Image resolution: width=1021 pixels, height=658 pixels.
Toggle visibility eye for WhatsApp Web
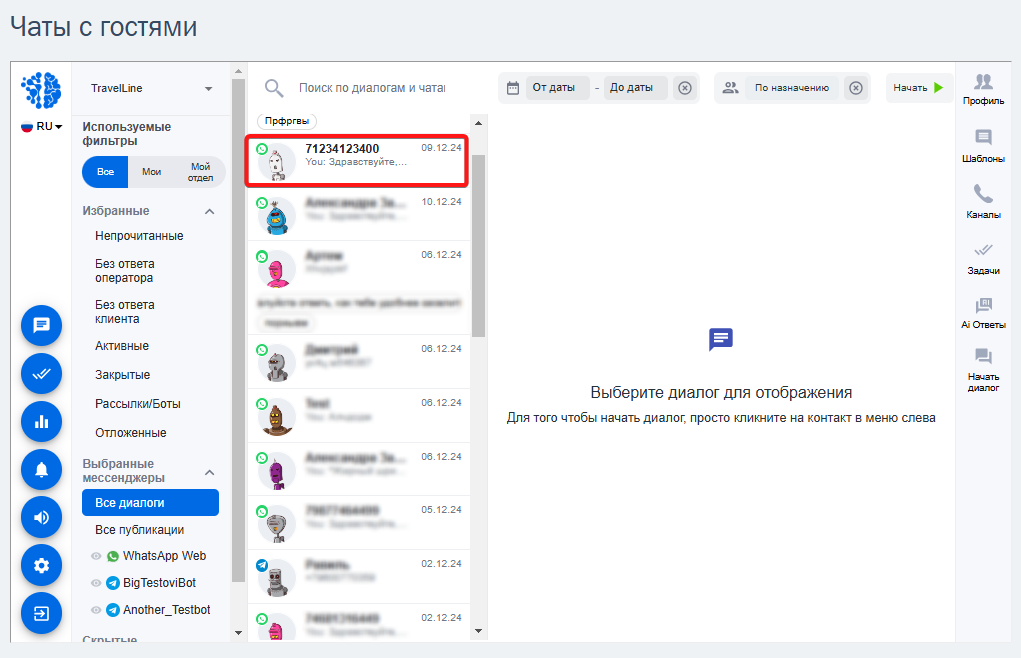96,556
